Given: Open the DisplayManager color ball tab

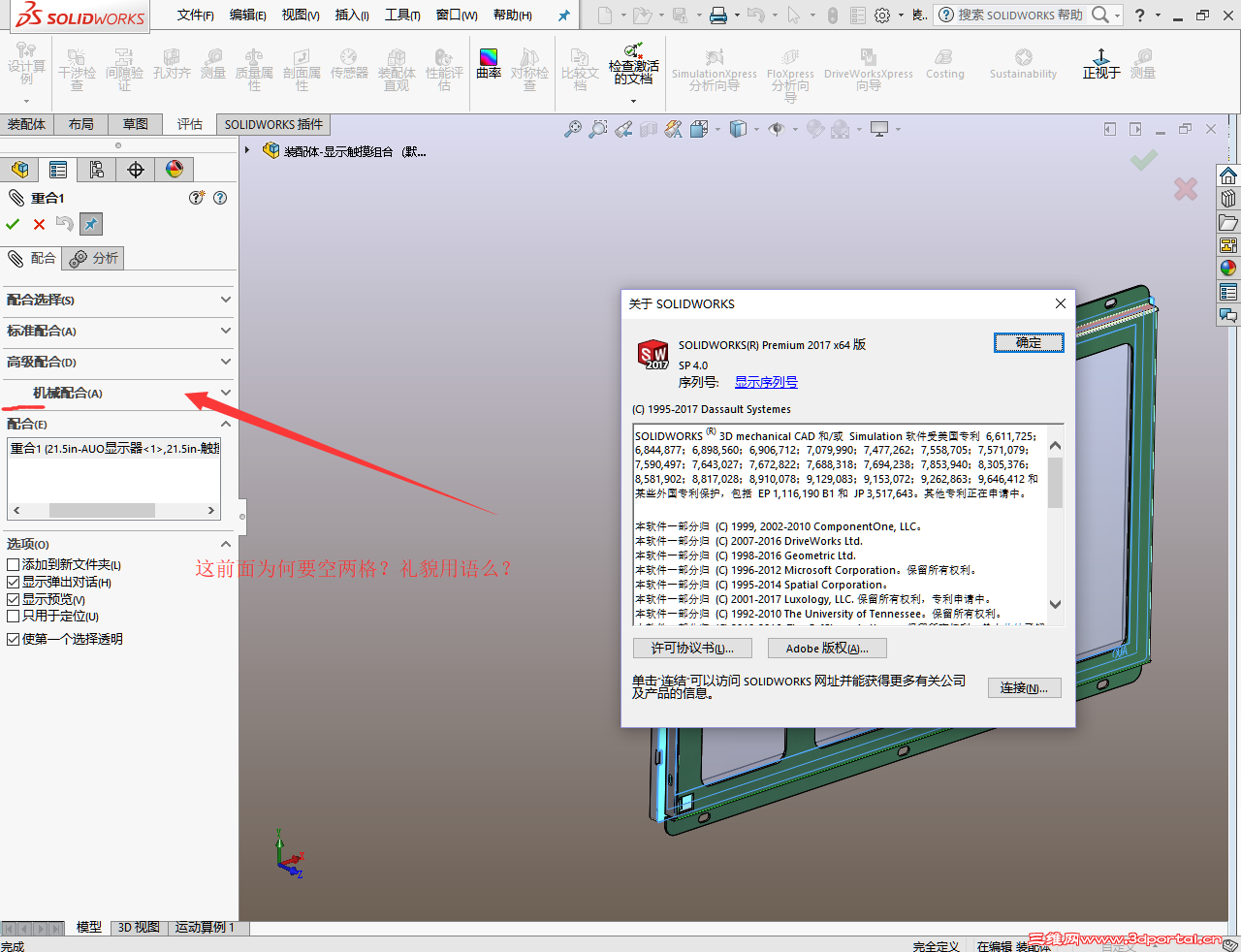Looking at the screenshot, I should point(175,170).
